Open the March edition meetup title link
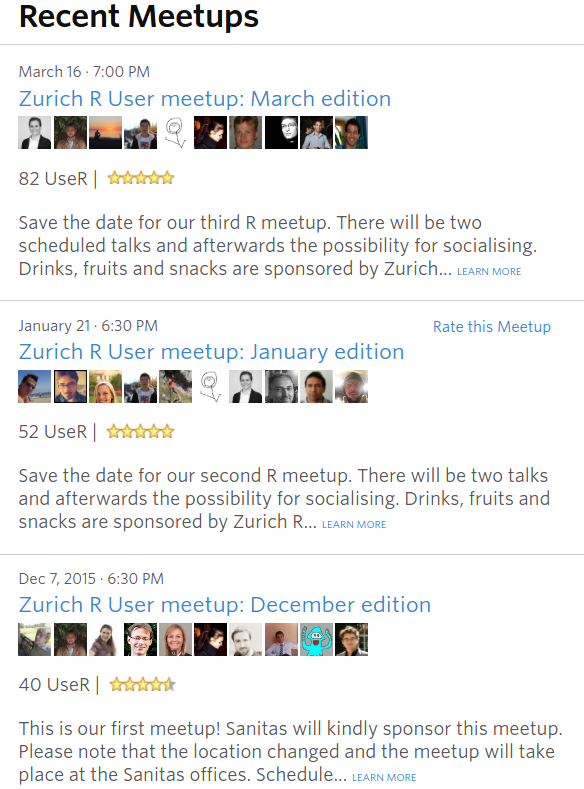Screen dimensions: 584x789 (205, 99)
